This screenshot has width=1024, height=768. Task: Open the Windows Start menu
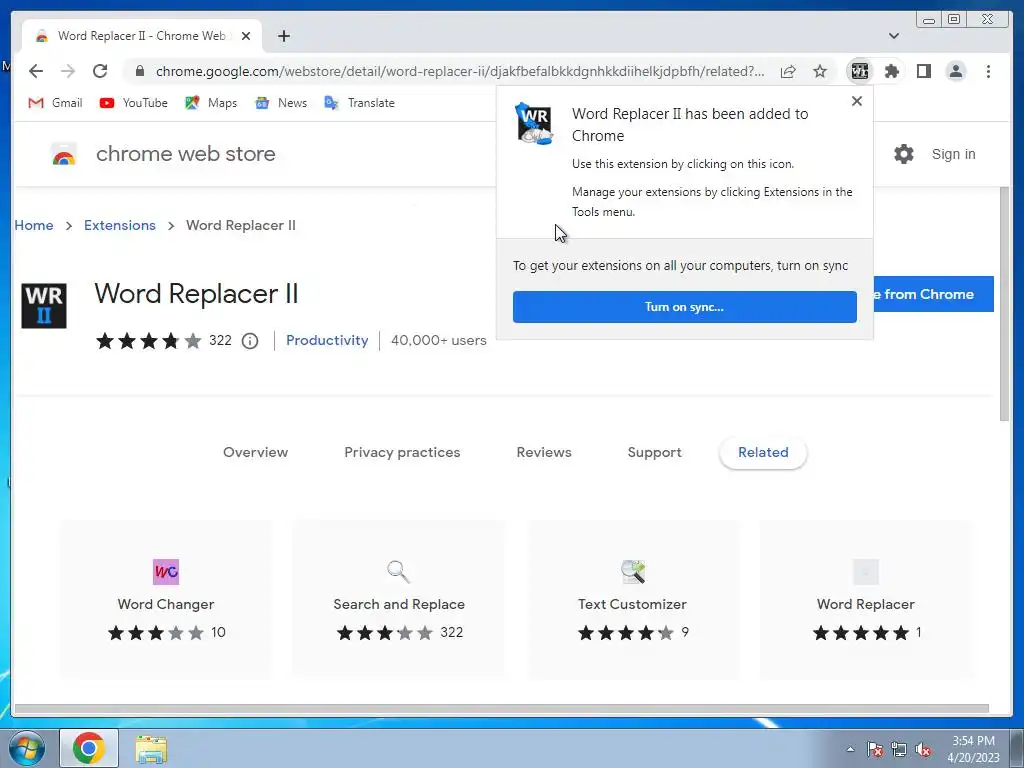[26, 748]
